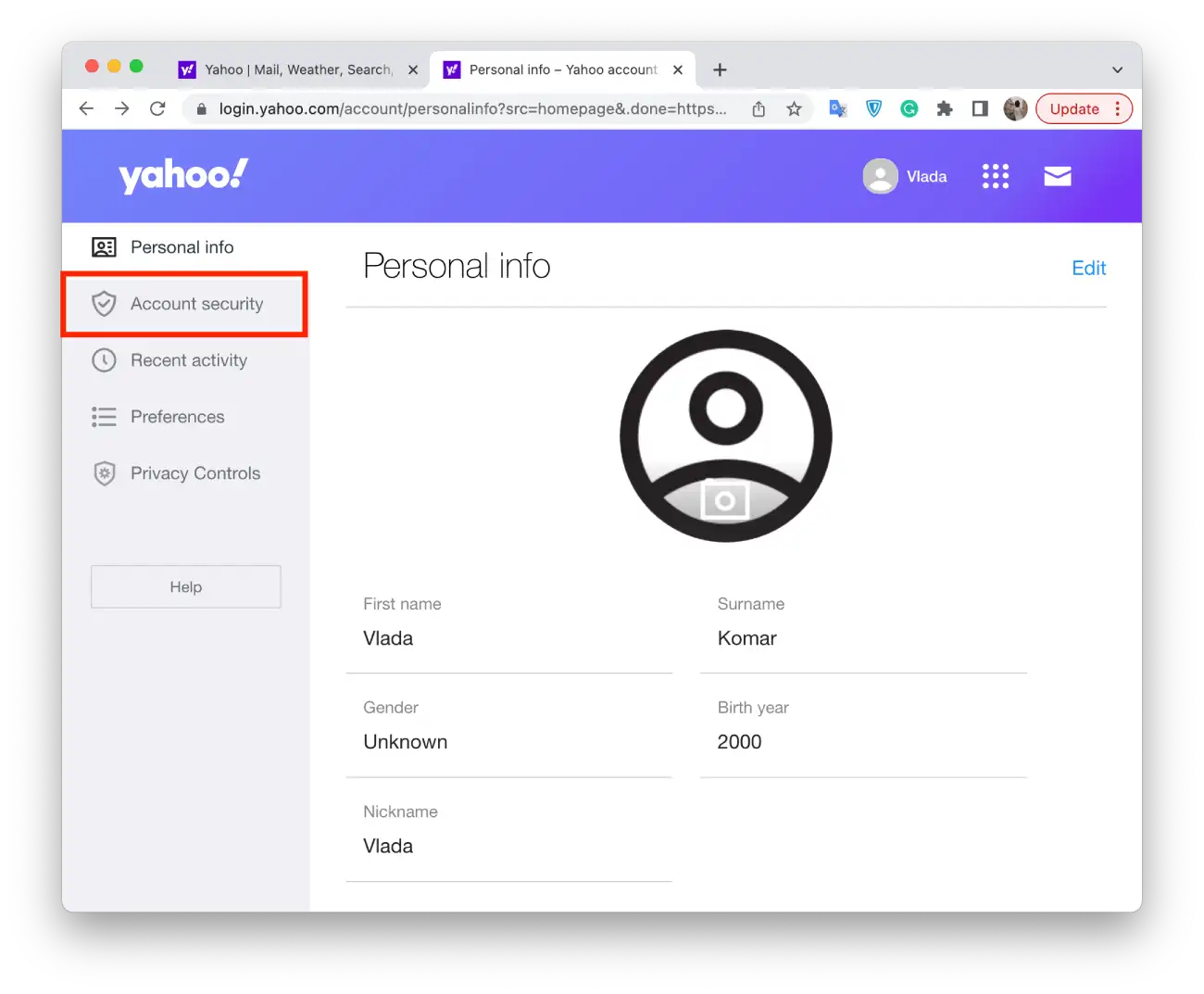This screenshot has width=1204, height=994.
Task: Go forward with the browser forward arrow
Action: pyautogui.click(x=121, y=108)
